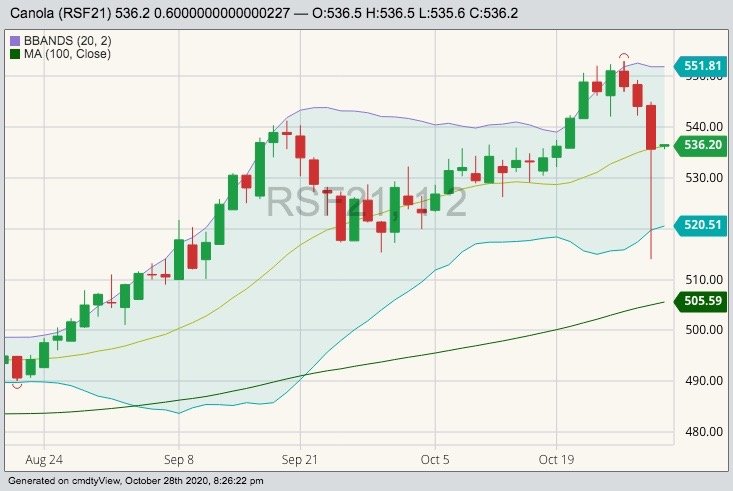Click the 480.00 price axis label

(x=704, y=432)
